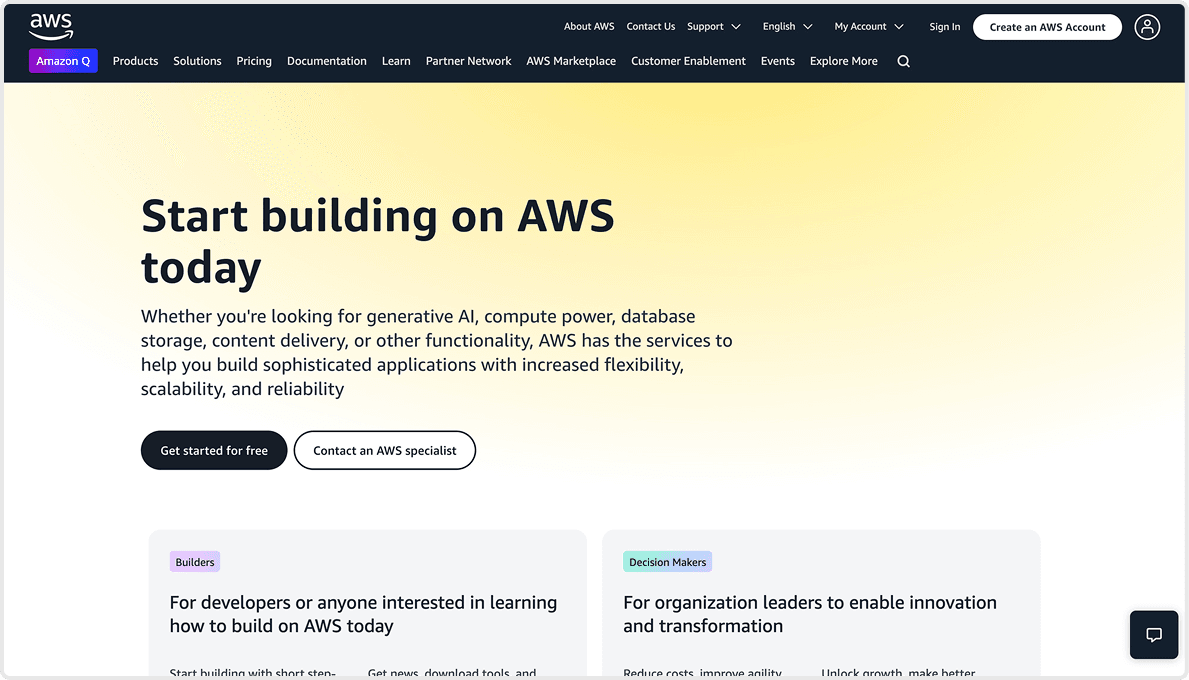The image size is (1189, 680).
Task: Open the search magnifier icon
Action: point(903,61)
